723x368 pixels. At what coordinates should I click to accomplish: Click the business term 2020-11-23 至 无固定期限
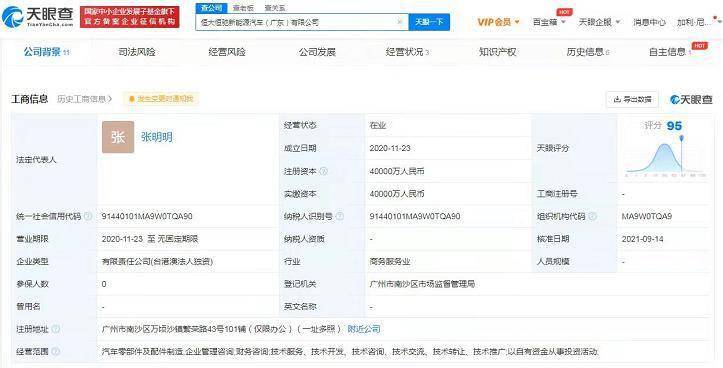tap(150, 239)
